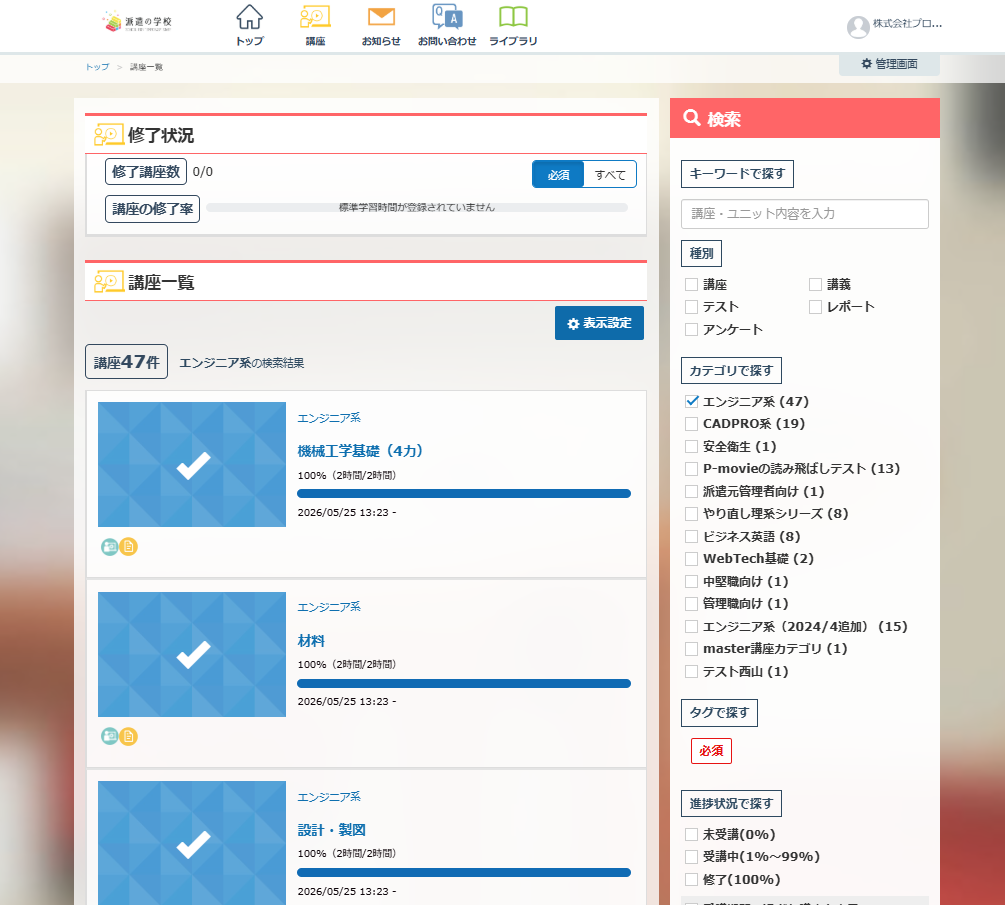Image resolution: width=1005 pixels, height=905 pixels.
Task: Open the 機械工学基礎（4力） course link
Action: click(360, 451)
